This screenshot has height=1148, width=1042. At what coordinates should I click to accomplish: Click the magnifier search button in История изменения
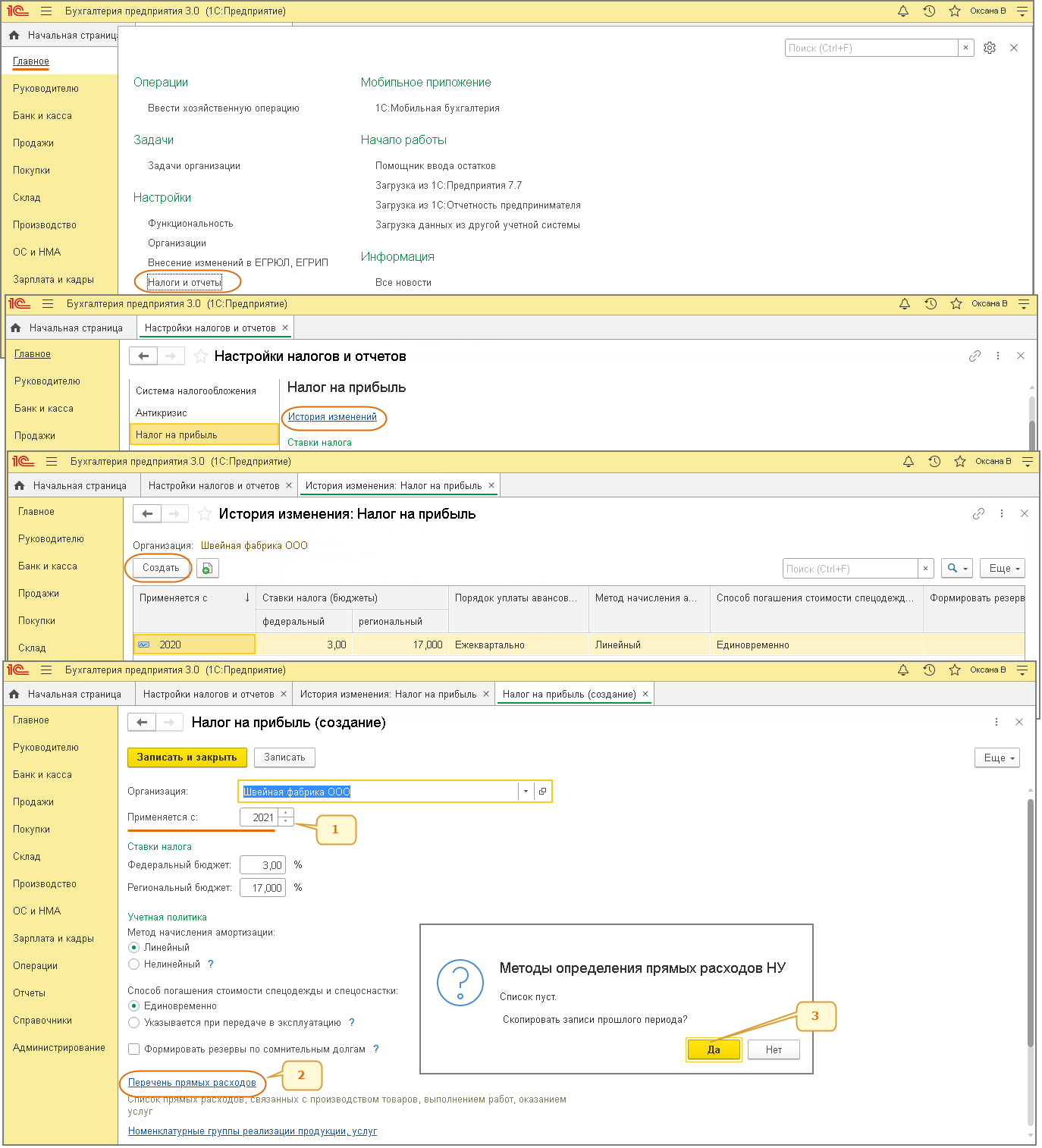(956, 568)
